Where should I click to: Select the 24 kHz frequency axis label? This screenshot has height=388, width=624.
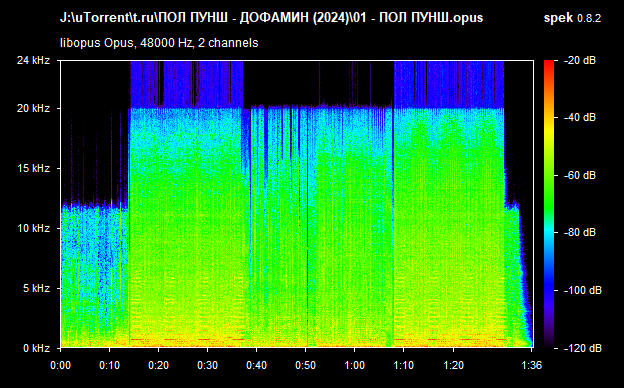click(33, 60)
